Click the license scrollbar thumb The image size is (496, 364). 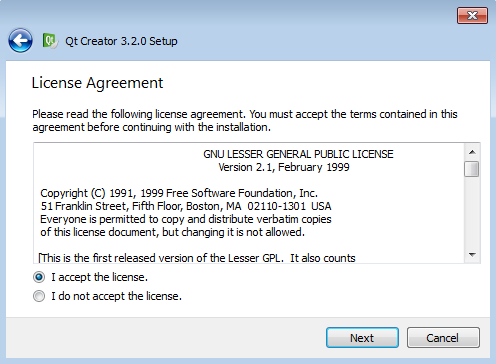(x=472, y=169)
